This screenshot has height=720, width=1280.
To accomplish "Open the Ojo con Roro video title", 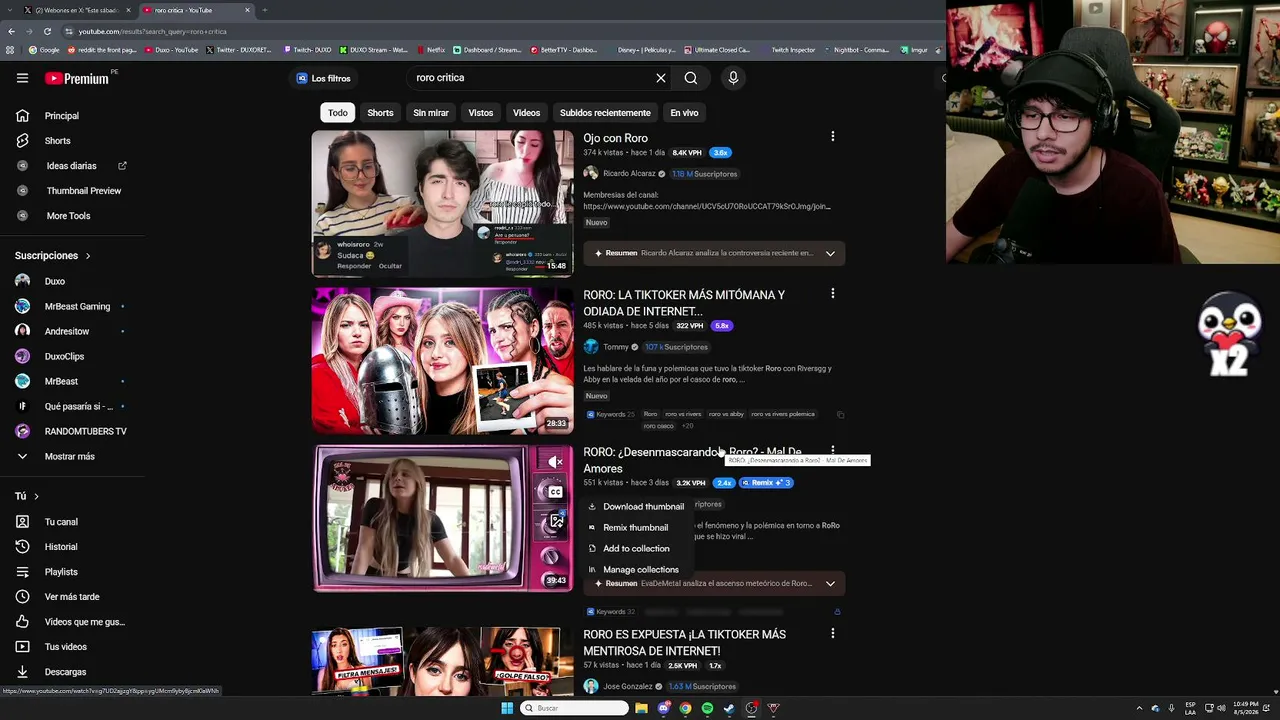I will tap(615, 138).
